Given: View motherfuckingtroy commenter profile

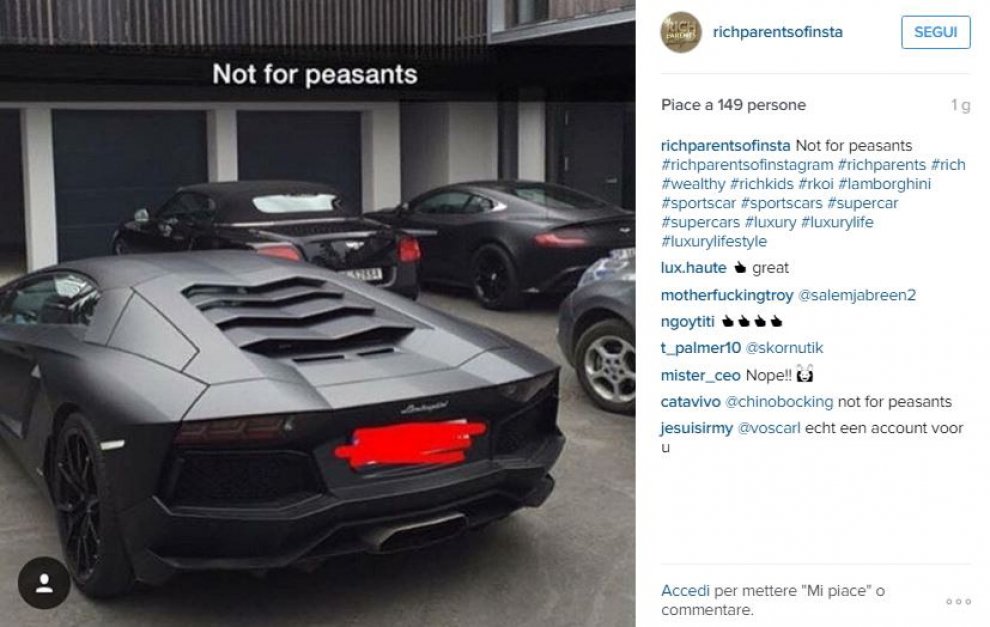Looking at the screenshot, I should [x=727, y=295].
